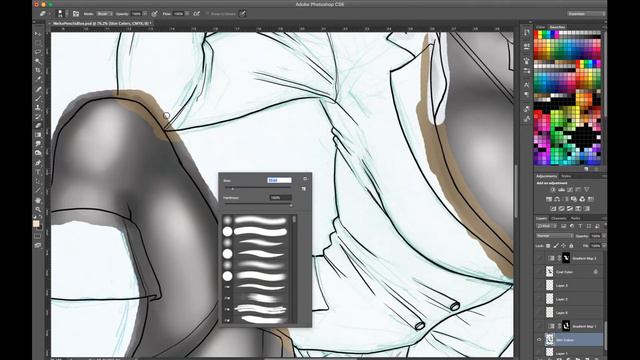640x360 pixels.
Task: Open the Essentials workspace dropdown
Action: coord(586,14)
